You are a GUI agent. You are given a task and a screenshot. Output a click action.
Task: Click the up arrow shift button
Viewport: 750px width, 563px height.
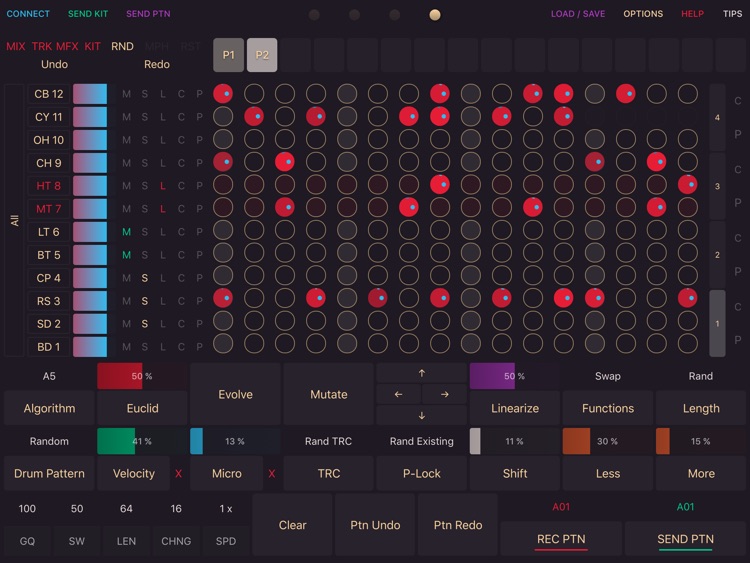tap(421, 373)
